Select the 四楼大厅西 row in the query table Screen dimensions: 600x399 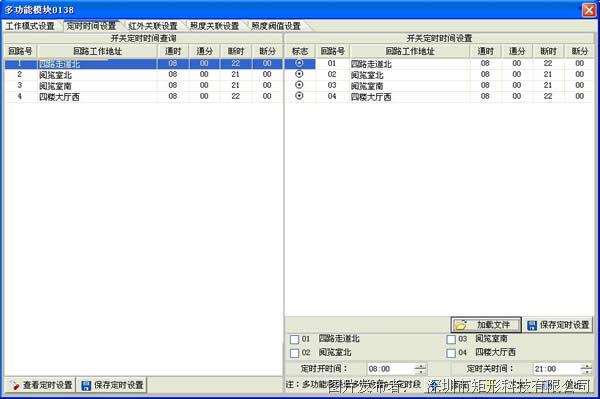(143, 96)
